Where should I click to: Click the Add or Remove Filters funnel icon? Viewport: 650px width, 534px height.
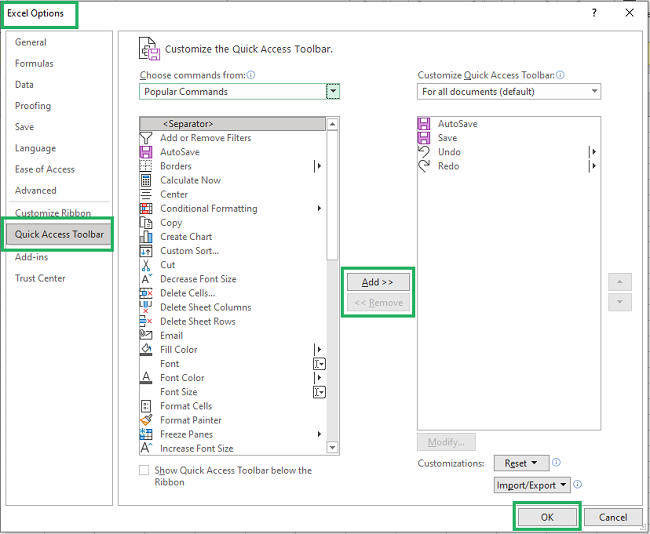(146, 138)
